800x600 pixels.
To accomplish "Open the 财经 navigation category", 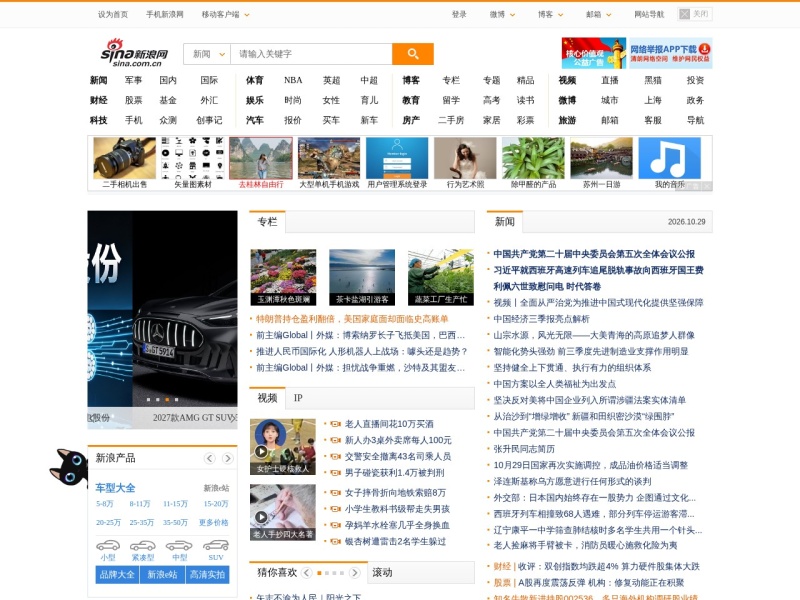I will (98, 100).
